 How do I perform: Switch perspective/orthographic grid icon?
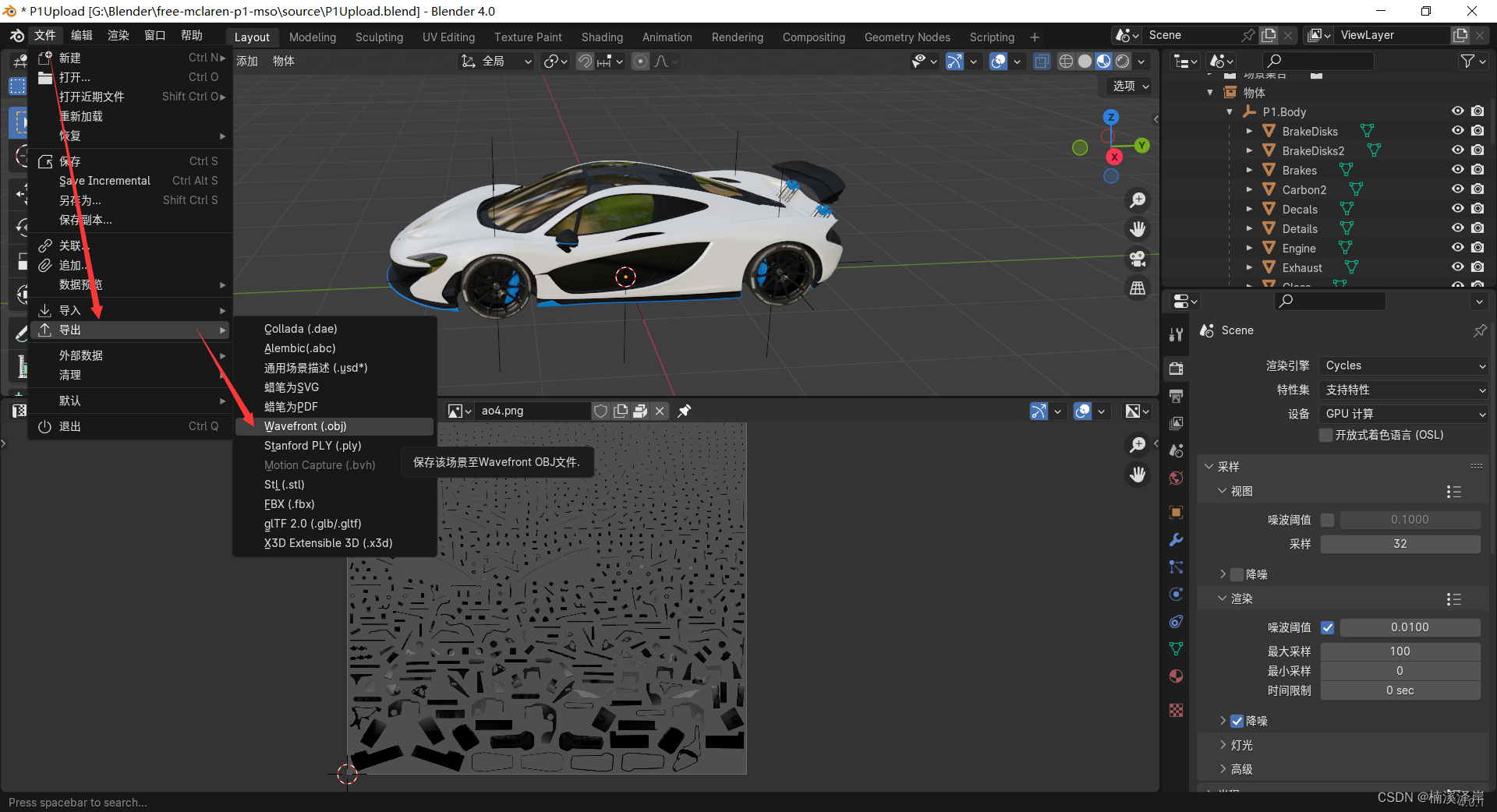pos(1138,288)
